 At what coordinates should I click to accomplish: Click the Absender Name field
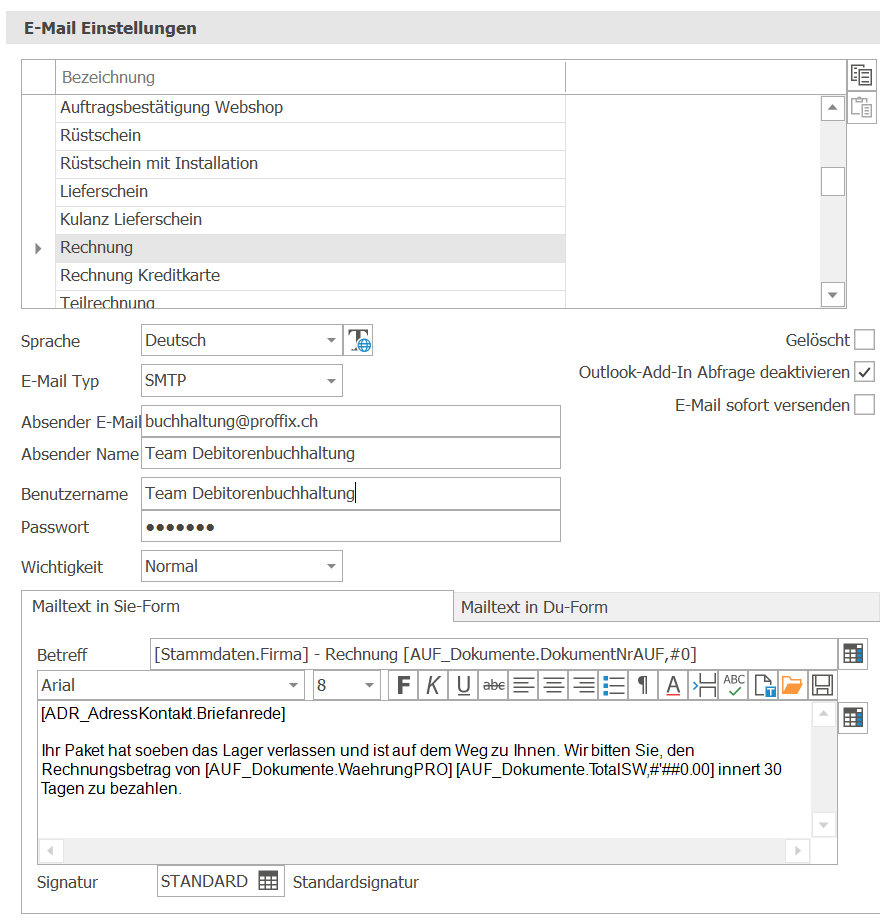[x=351, y=453]
